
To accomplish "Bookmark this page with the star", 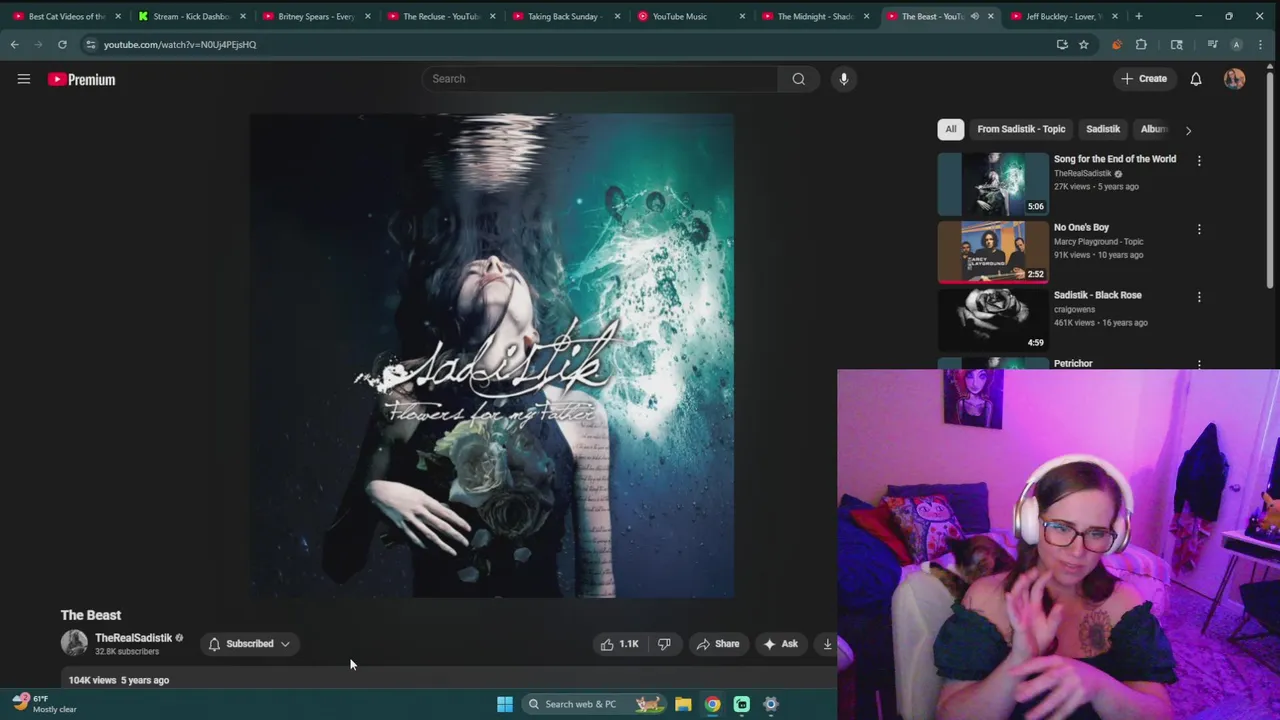I will 1083,44.
